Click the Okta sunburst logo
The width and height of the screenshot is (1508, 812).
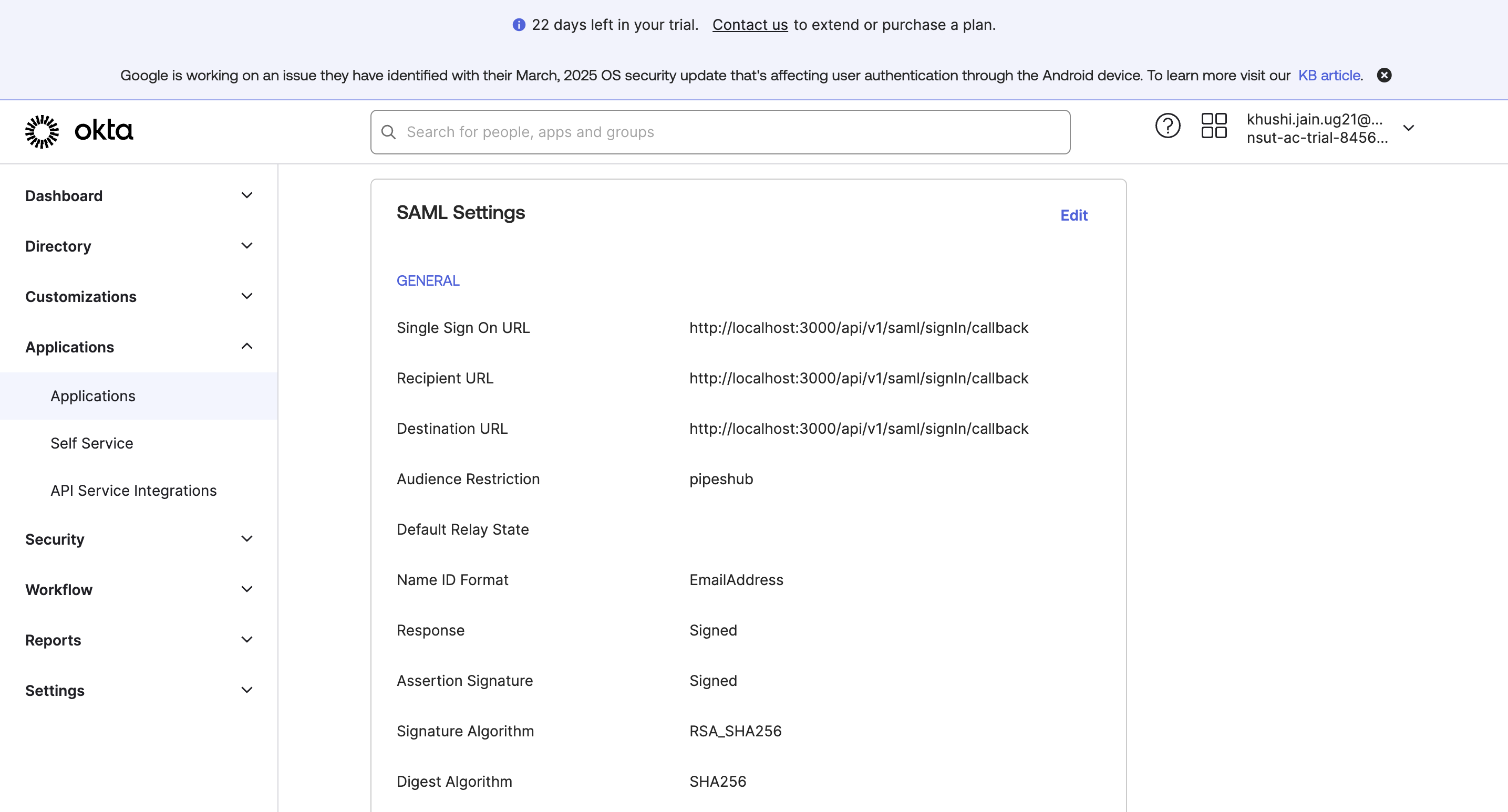click(42, 131)
